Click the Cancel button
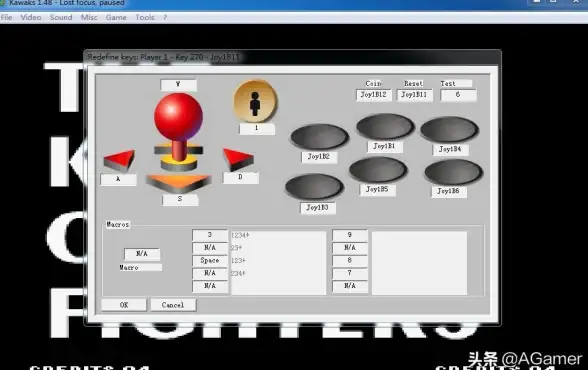The width and height of the screenshot is (588, 370). (173, 305)
